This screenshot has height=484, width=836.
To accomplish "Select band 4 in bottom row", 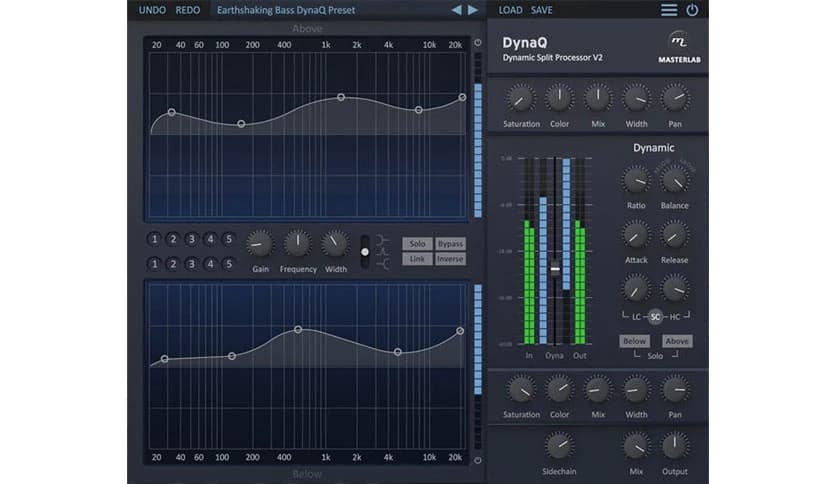I will tap(210, 264).
